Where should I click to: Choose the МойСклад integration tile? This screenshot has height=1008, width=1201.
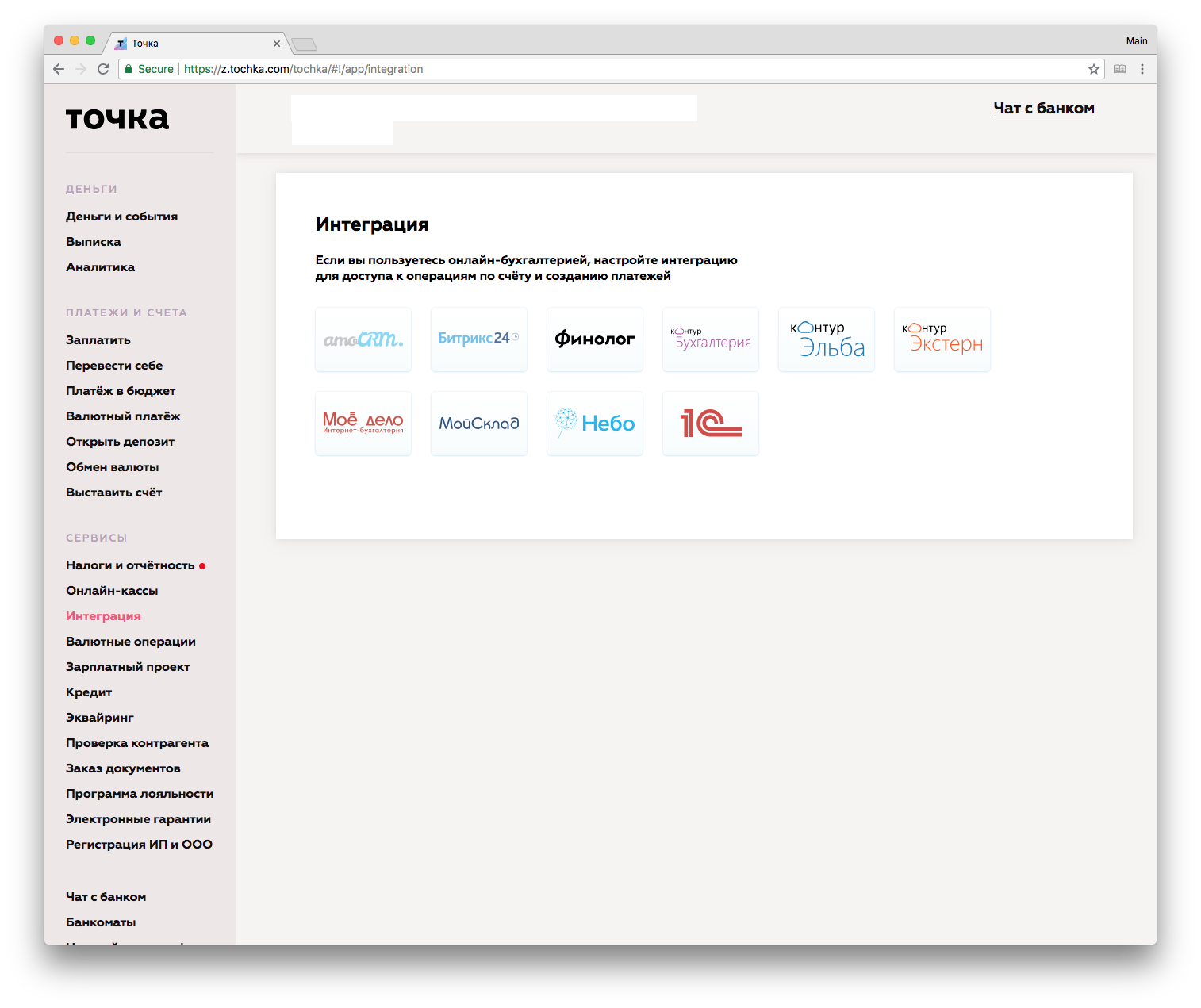click(x=479, y=424)
